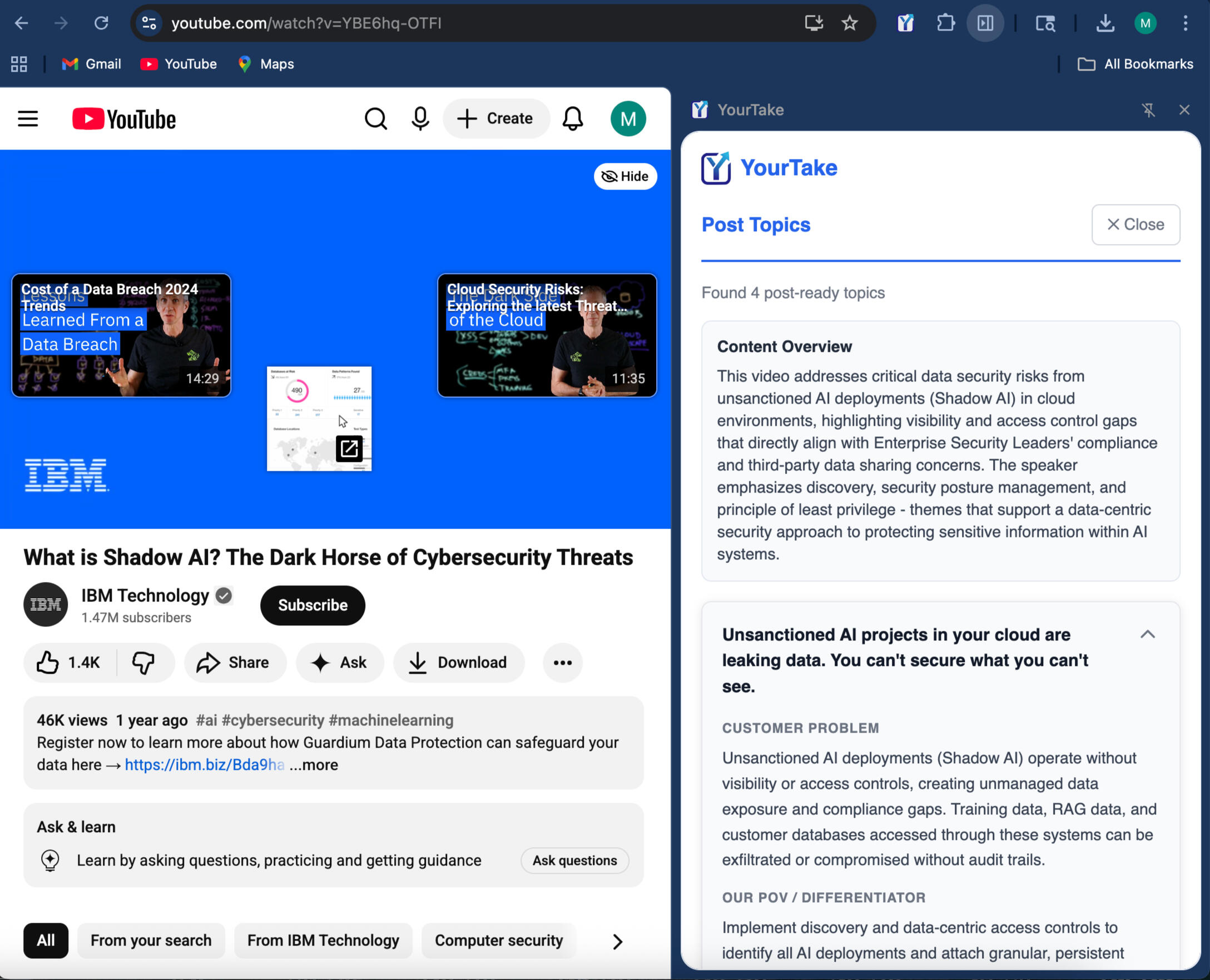Expand the description with ...more
The width and height of the screenshot is (1210, 980).
314,764
